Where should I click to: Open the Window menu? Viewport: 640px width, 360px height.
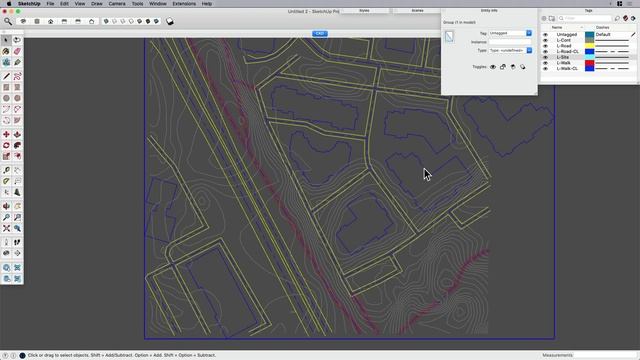(x=158, y=4)
